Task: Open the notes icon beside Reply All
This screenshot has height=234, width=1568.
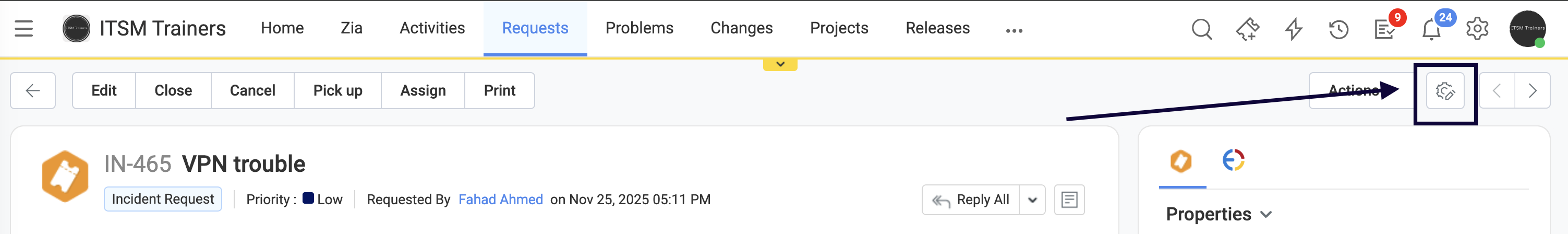Action: tap(1069, 200)
